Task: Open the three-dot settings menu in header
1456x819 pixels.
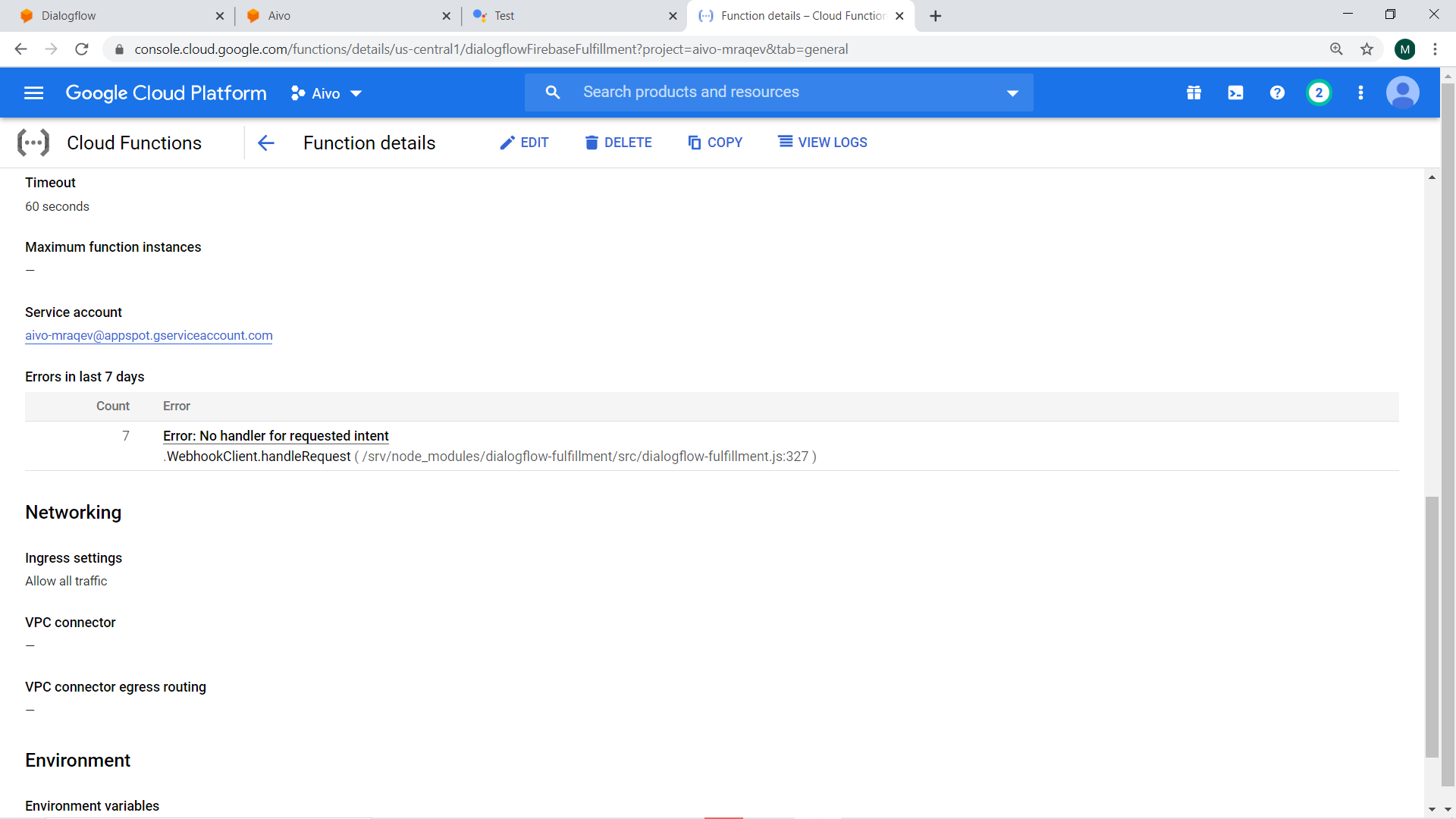Action: 1360,93
